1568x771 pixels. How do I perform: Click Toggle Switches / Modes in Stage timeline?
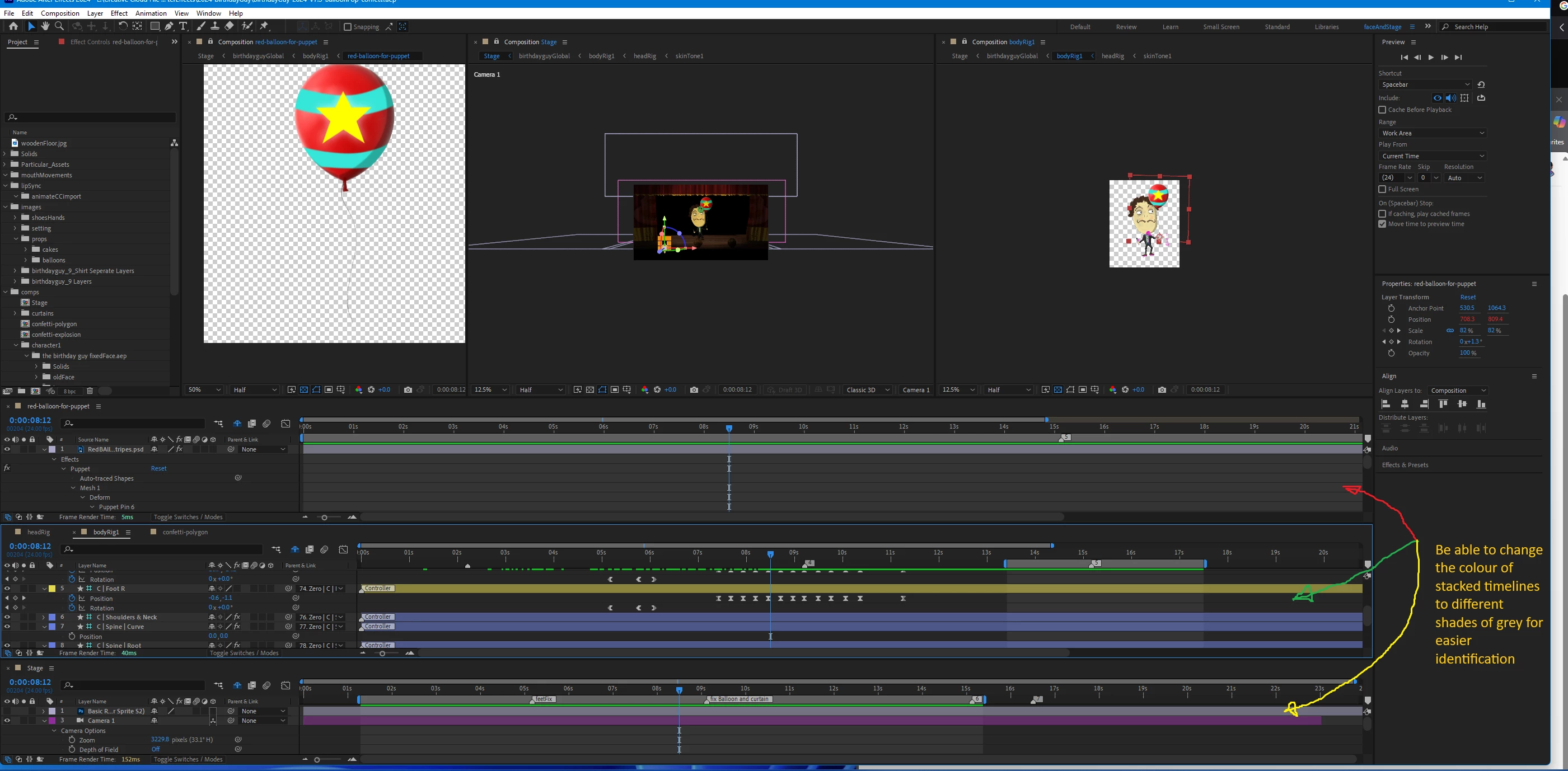pos(188,759)
